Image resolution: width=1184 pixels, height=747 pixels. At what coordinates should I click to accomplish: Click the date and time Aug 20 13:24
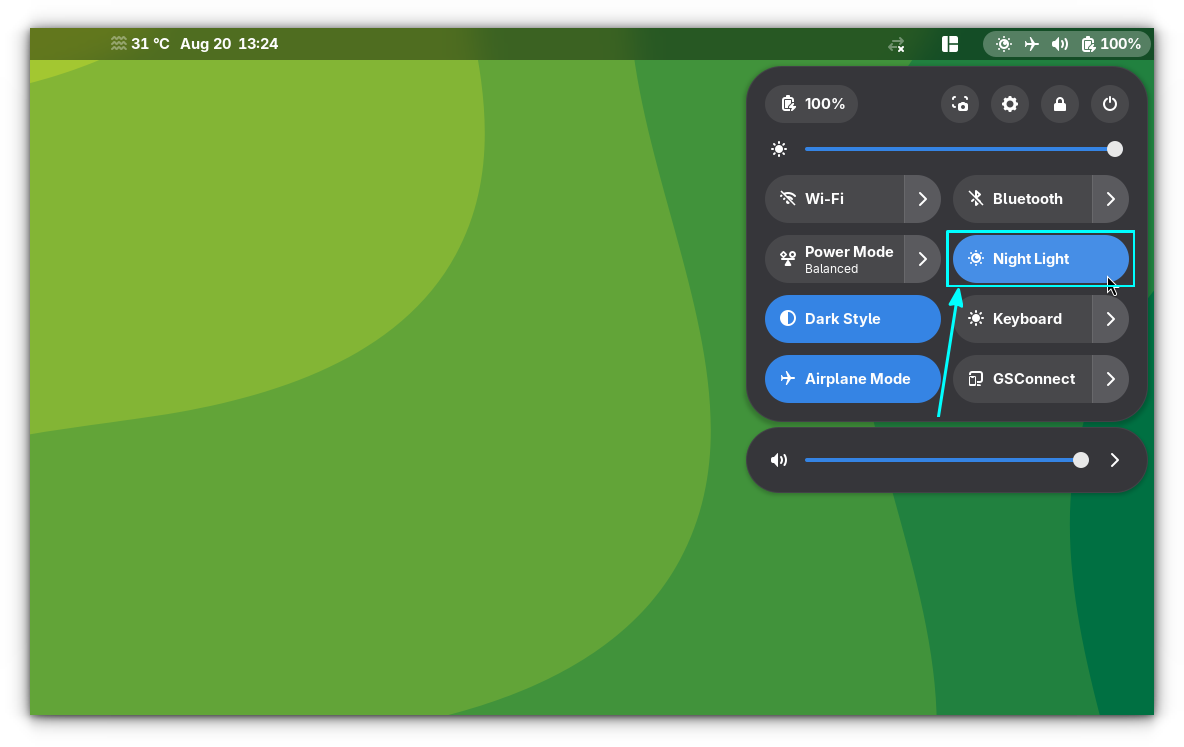229,44
